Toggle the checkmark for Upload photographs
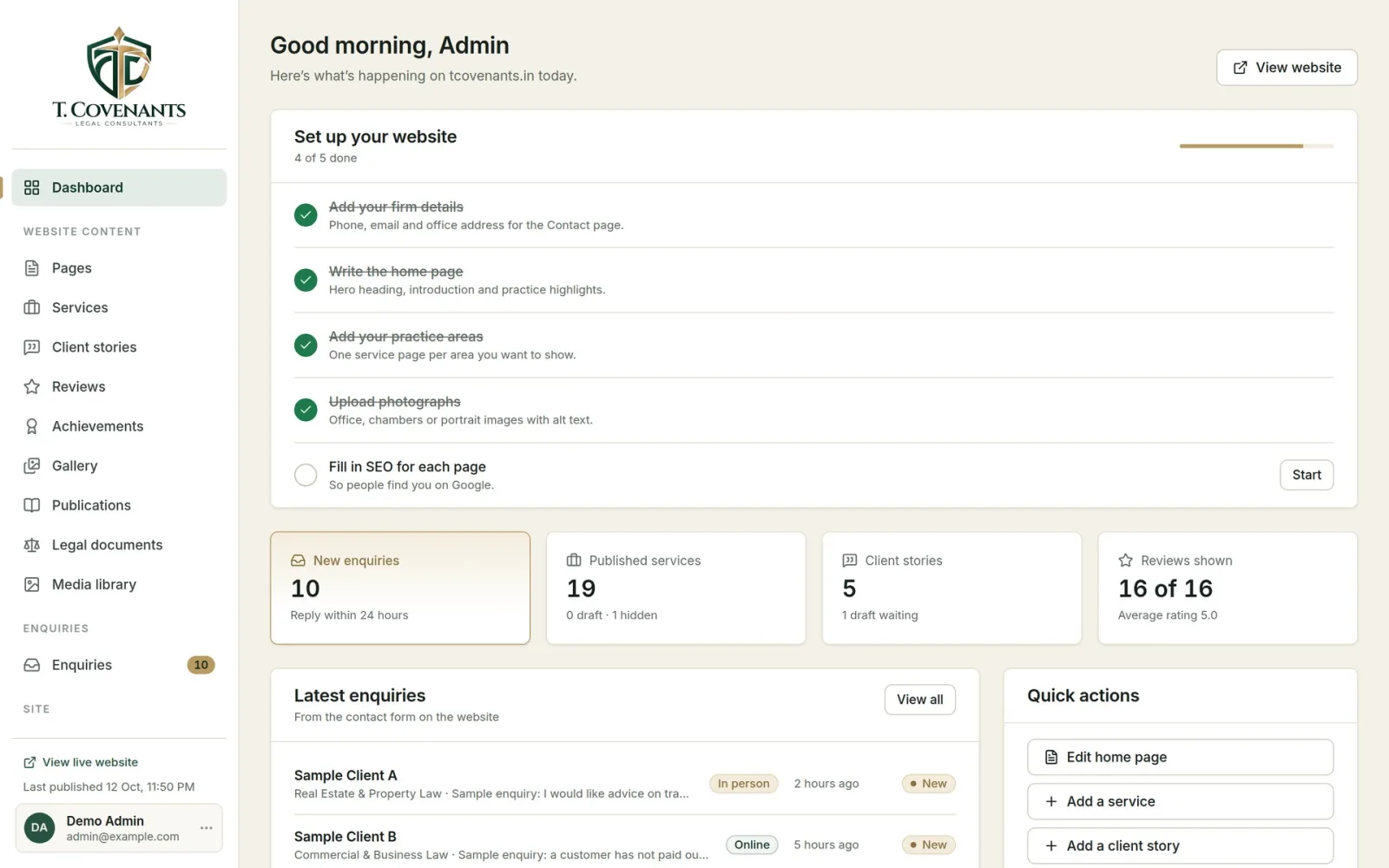The width and height of the screenshot is (1389, 868). click(306, 410)
